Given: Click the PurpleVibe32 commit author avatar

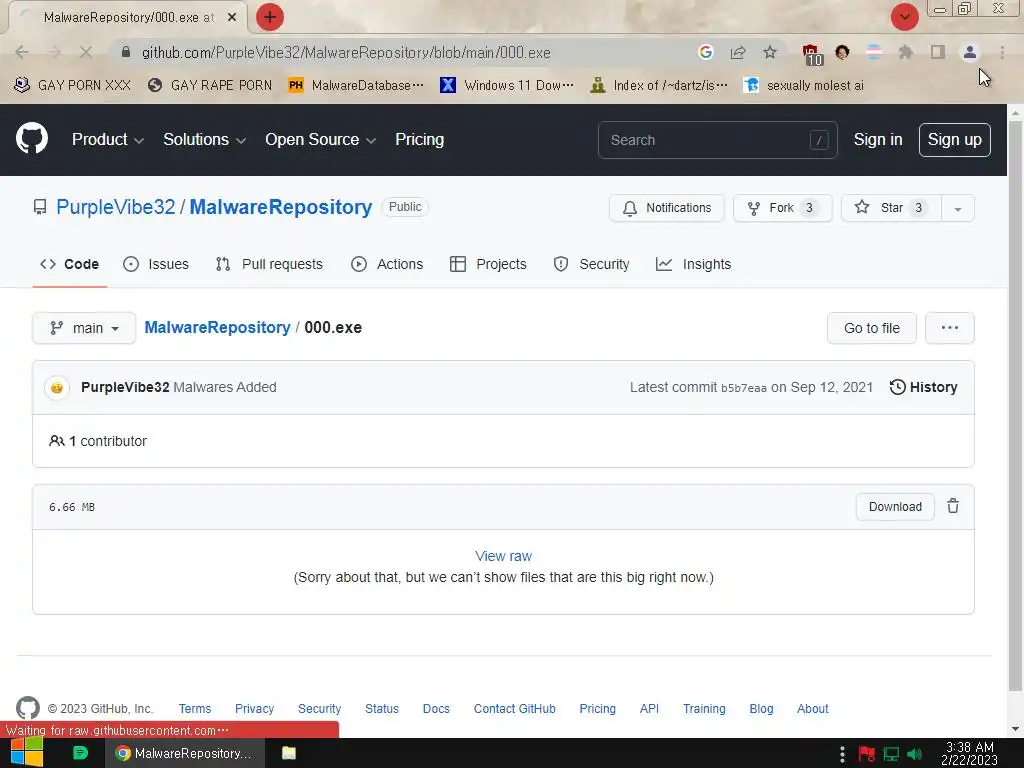Looking at the screenshot, I should point(57,387).
